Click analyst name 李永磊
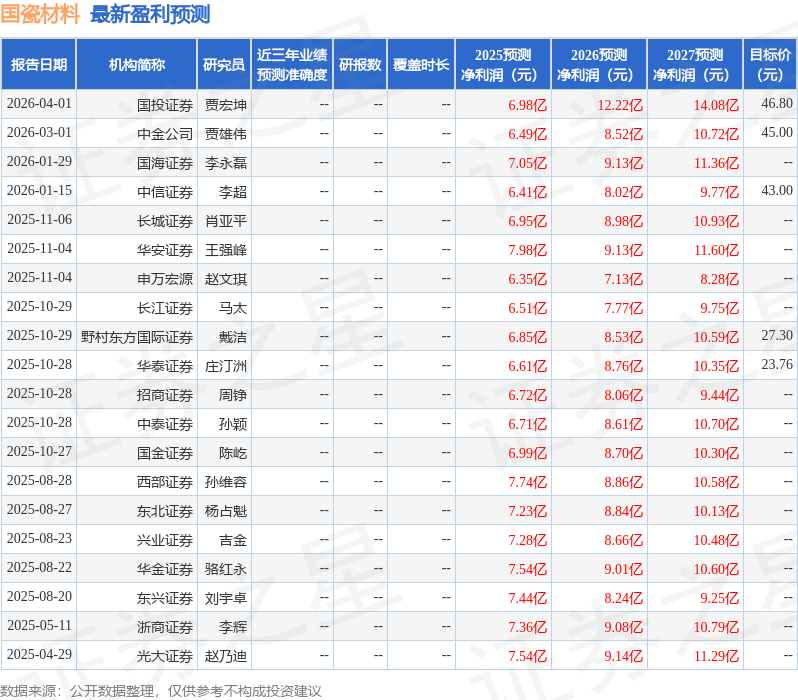Image resolution: width=798 pixels, height=700 pixels. tap(226, 163)
